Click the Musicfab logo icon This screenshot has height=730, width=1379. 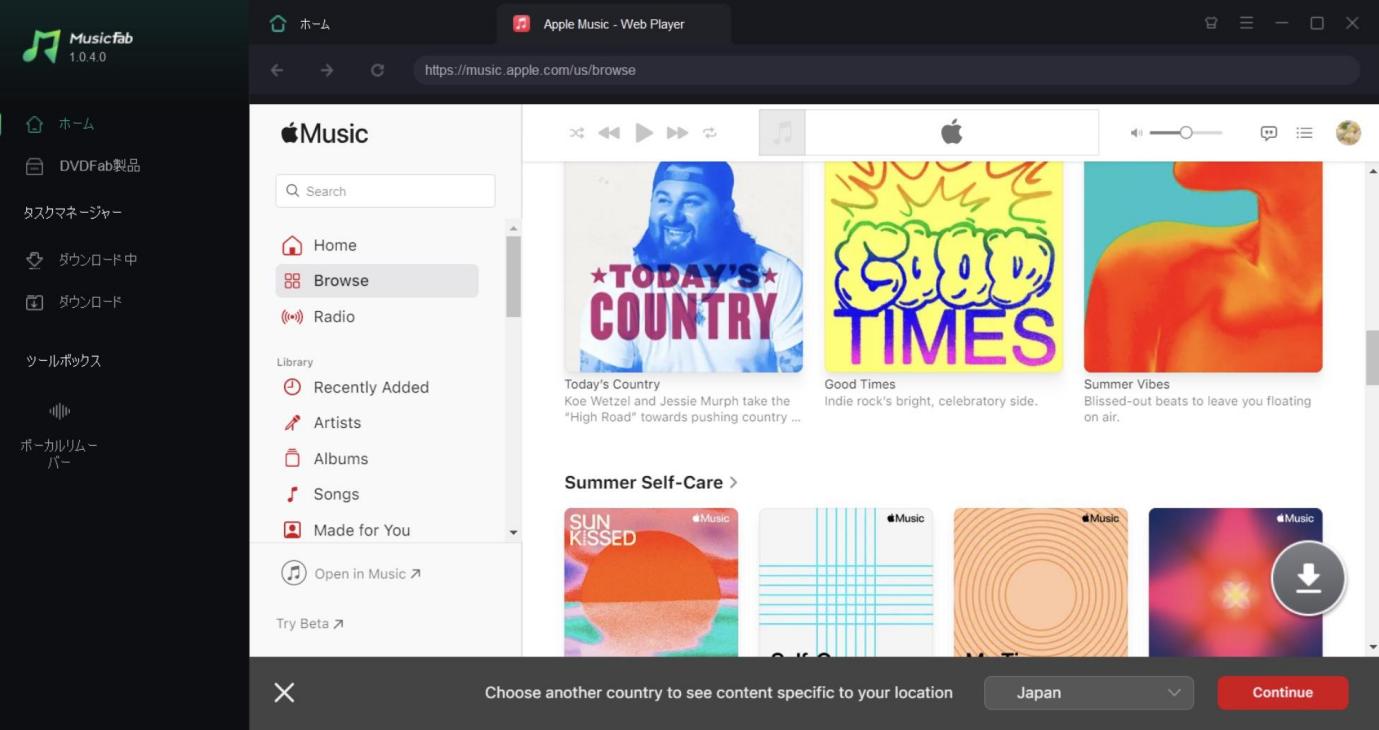[41, 46]
